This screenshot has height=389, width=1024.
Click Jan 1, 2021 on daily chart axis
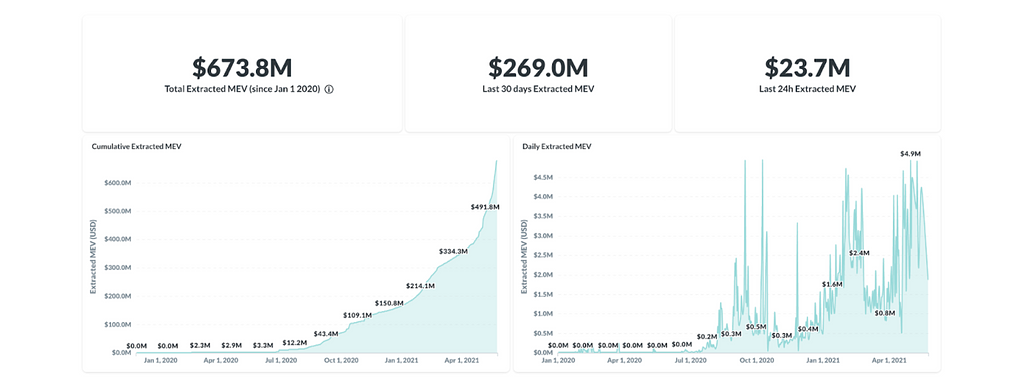point(824,360)
